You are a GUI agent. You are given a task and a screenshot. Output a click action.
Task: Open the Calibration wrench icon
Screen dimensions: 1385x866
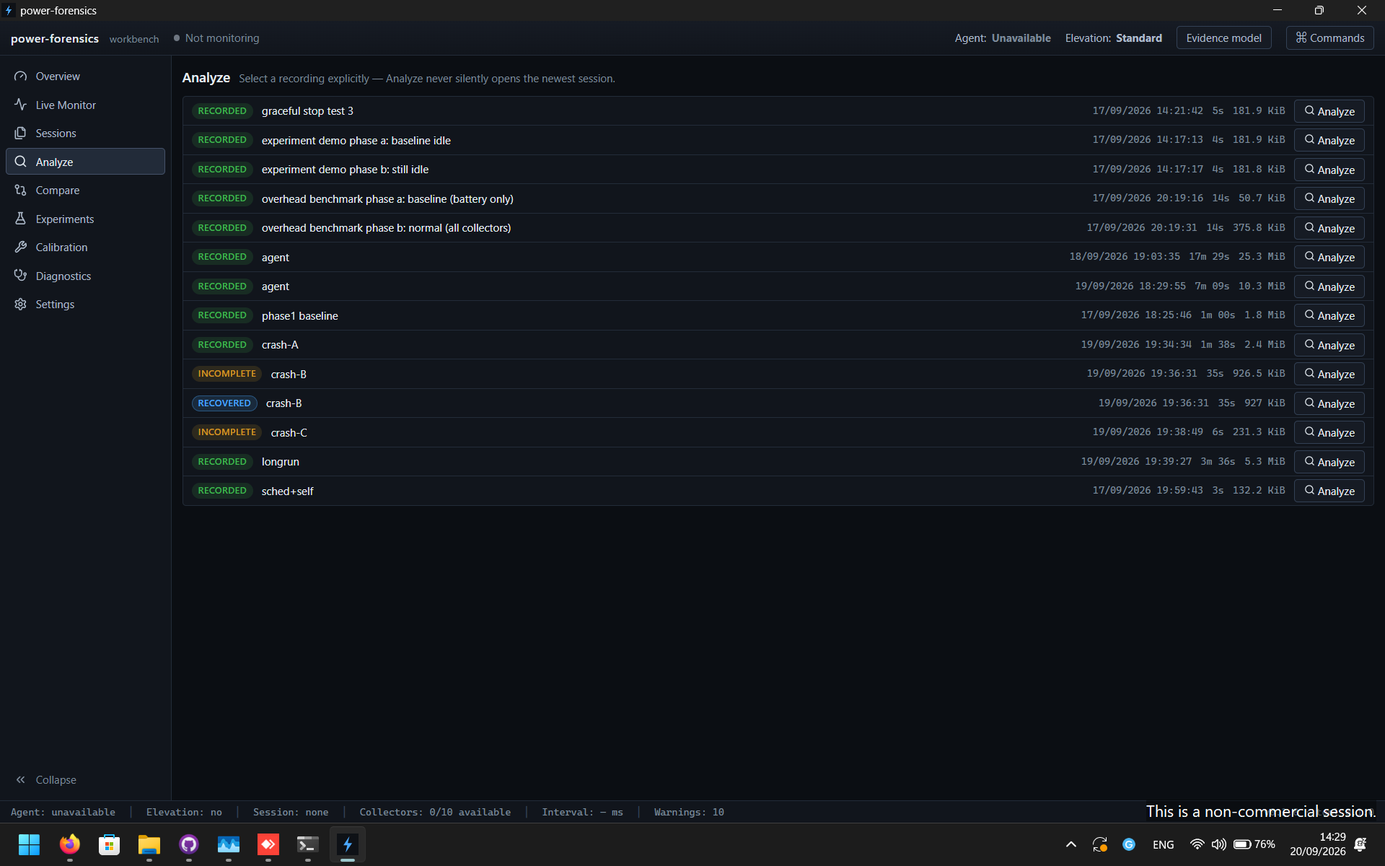[x=20, y=247]
